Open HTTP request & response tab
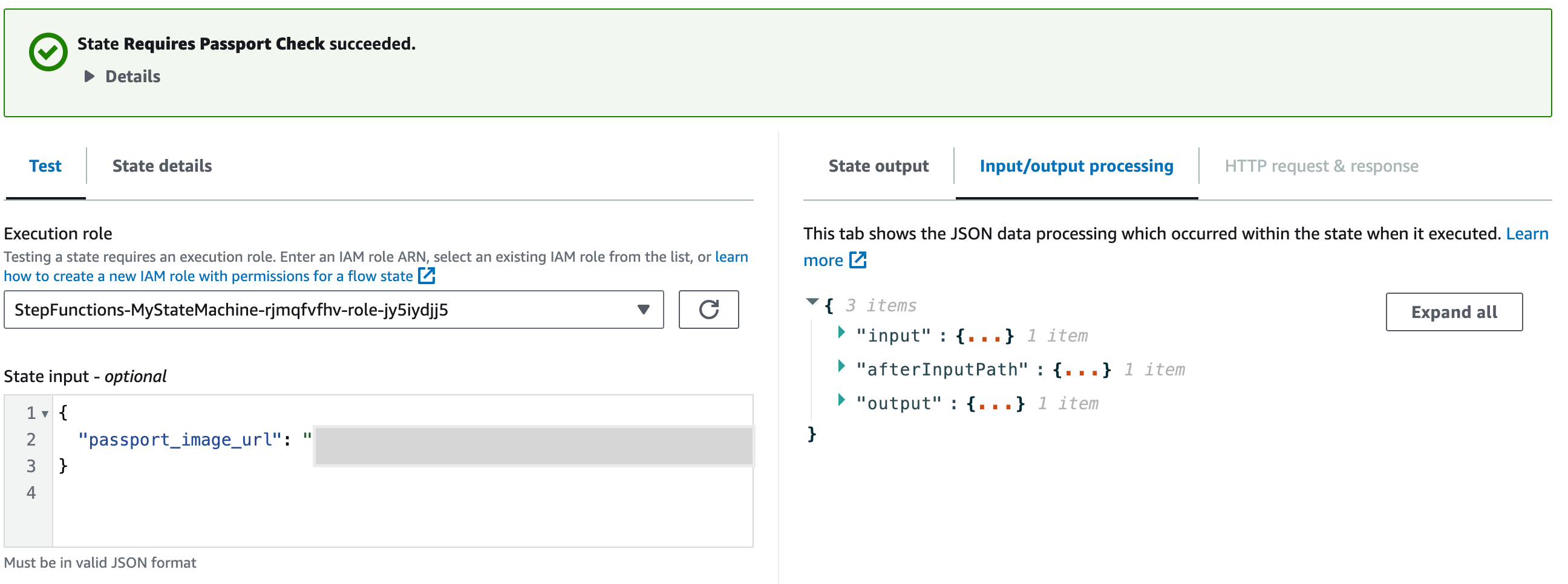The width and height of the screenshot is (1568, 584). pos(1321,166)
